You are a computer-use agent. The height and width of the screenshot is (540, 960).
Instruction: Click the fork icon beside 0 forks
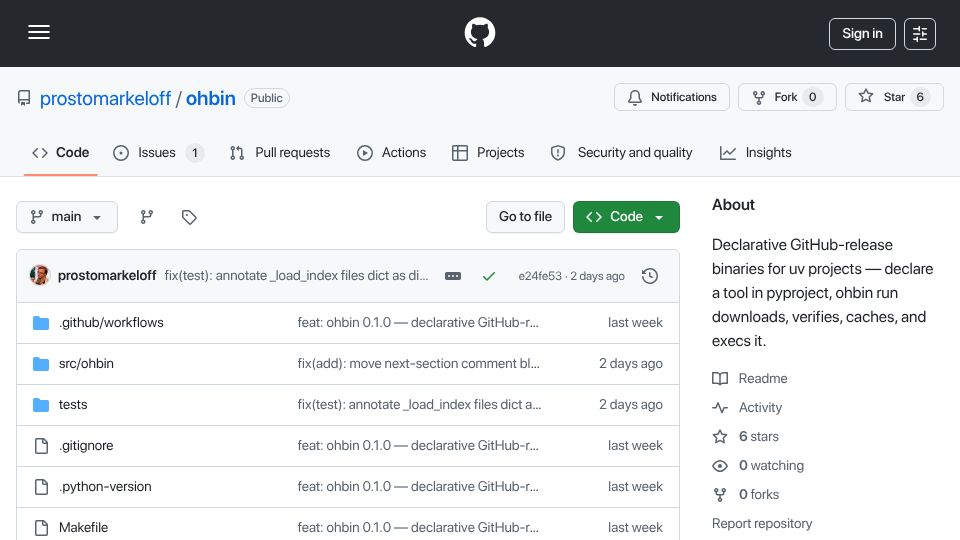[720, 495]
